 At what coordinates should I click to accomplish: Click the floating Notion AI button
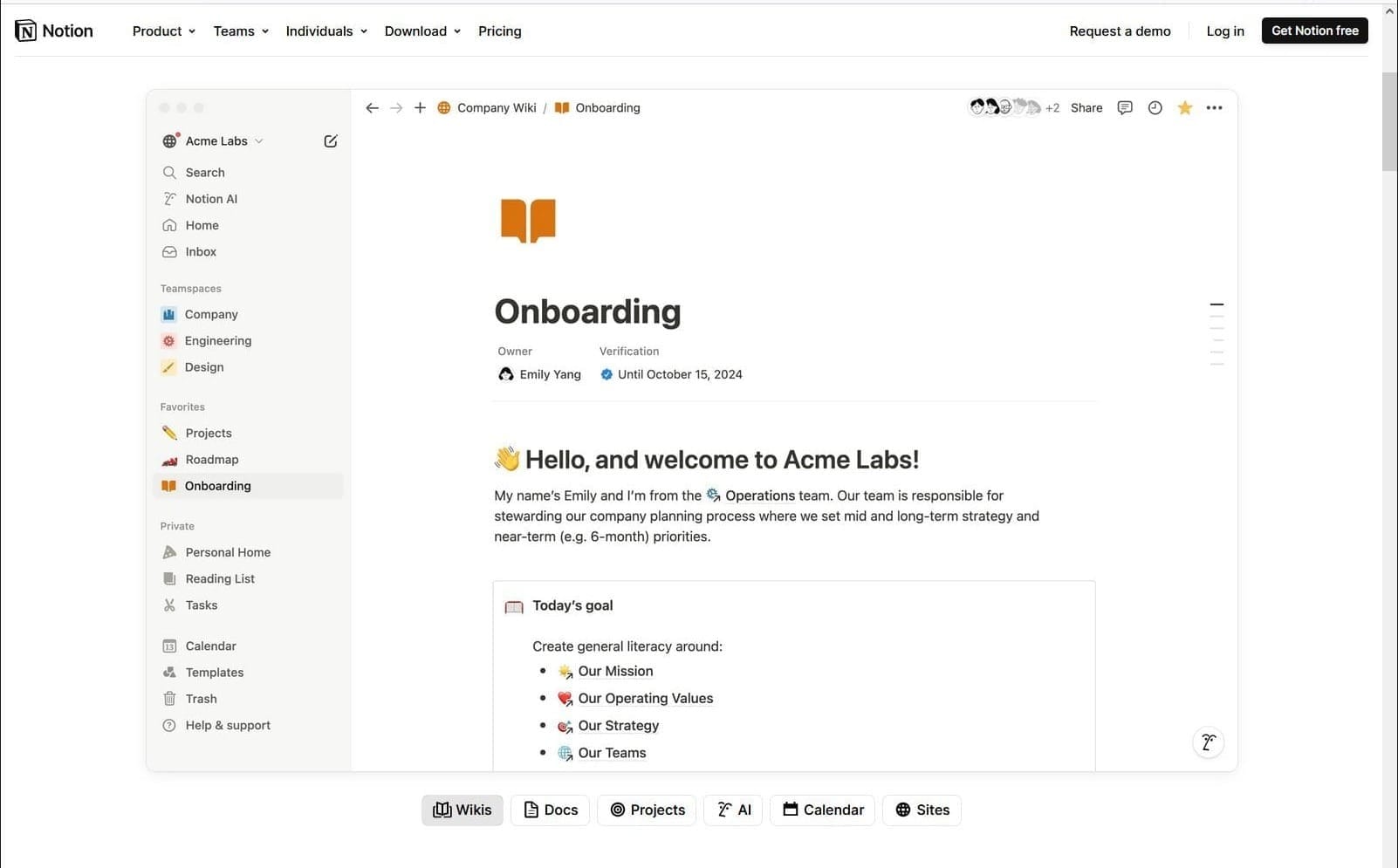coord(1208,742)
